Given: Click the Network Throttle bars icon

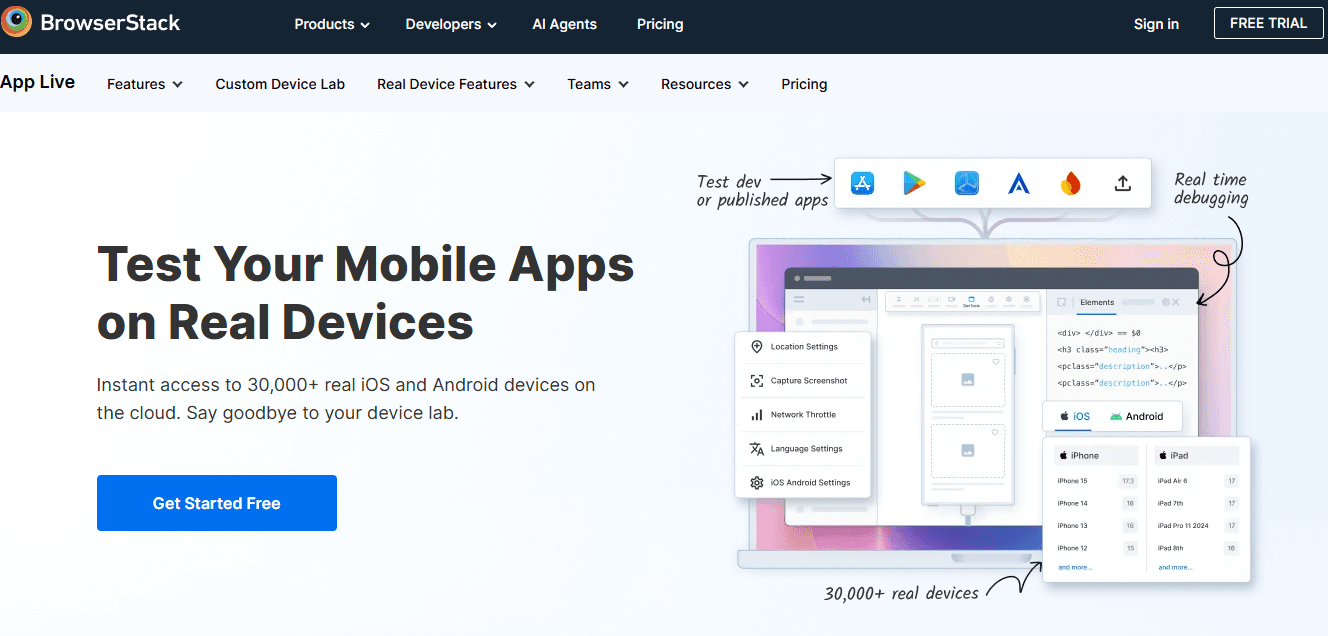Looking at the screenshot, I should tap(756, 415).
